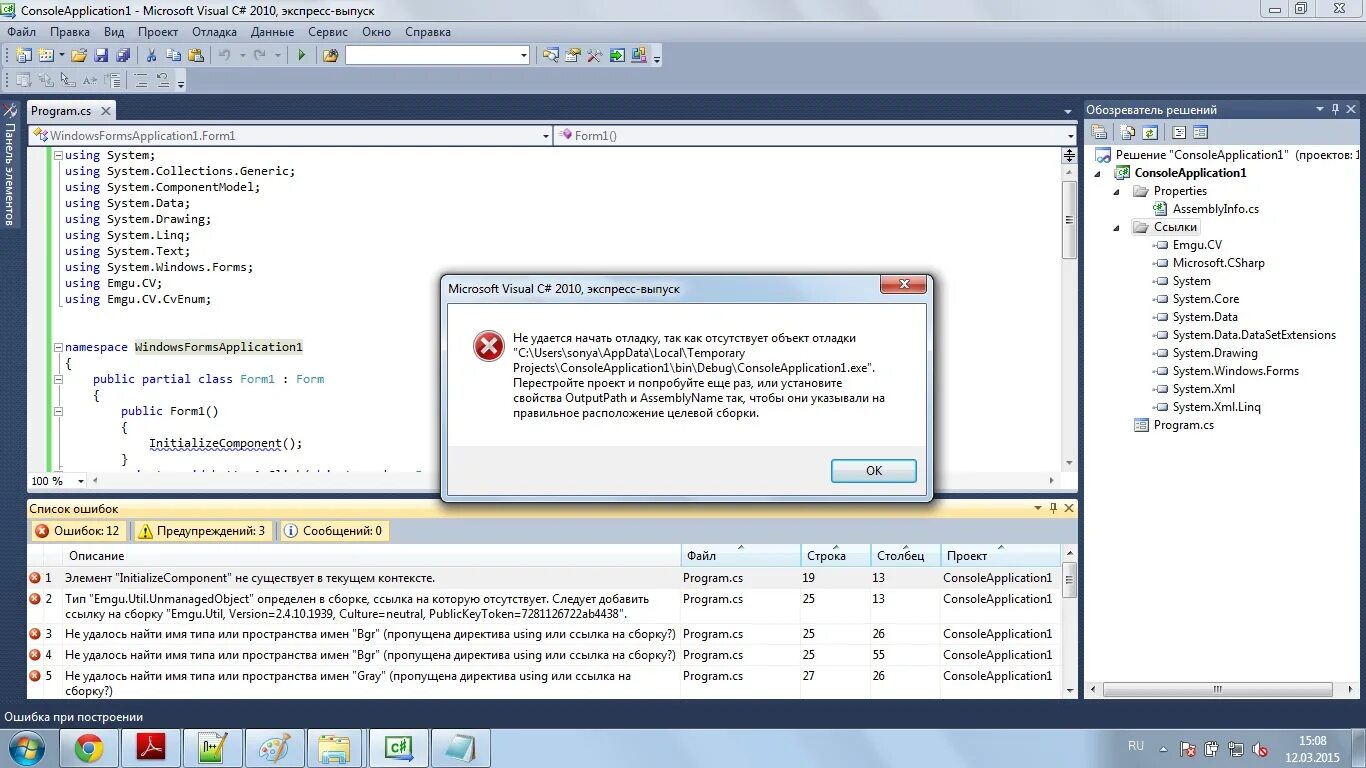
Task: Collapse the Ссылки references node
Action: point(1117,227)
